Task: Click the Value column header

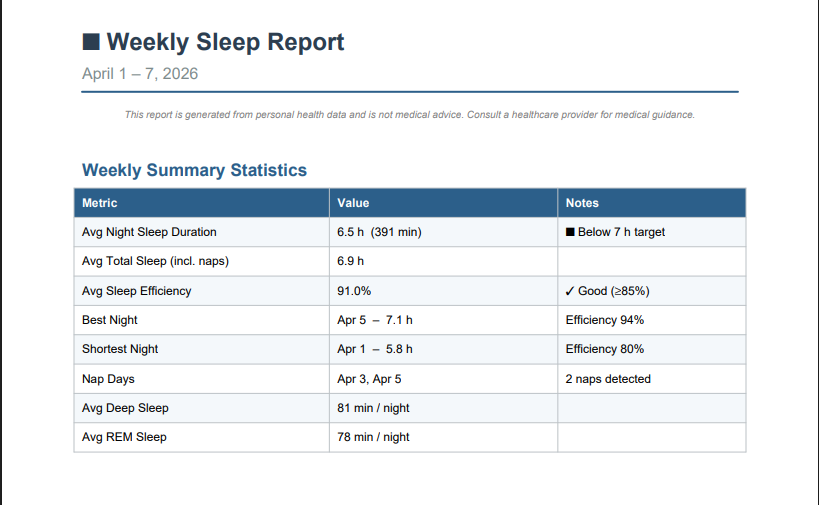Action: point(353,203)
